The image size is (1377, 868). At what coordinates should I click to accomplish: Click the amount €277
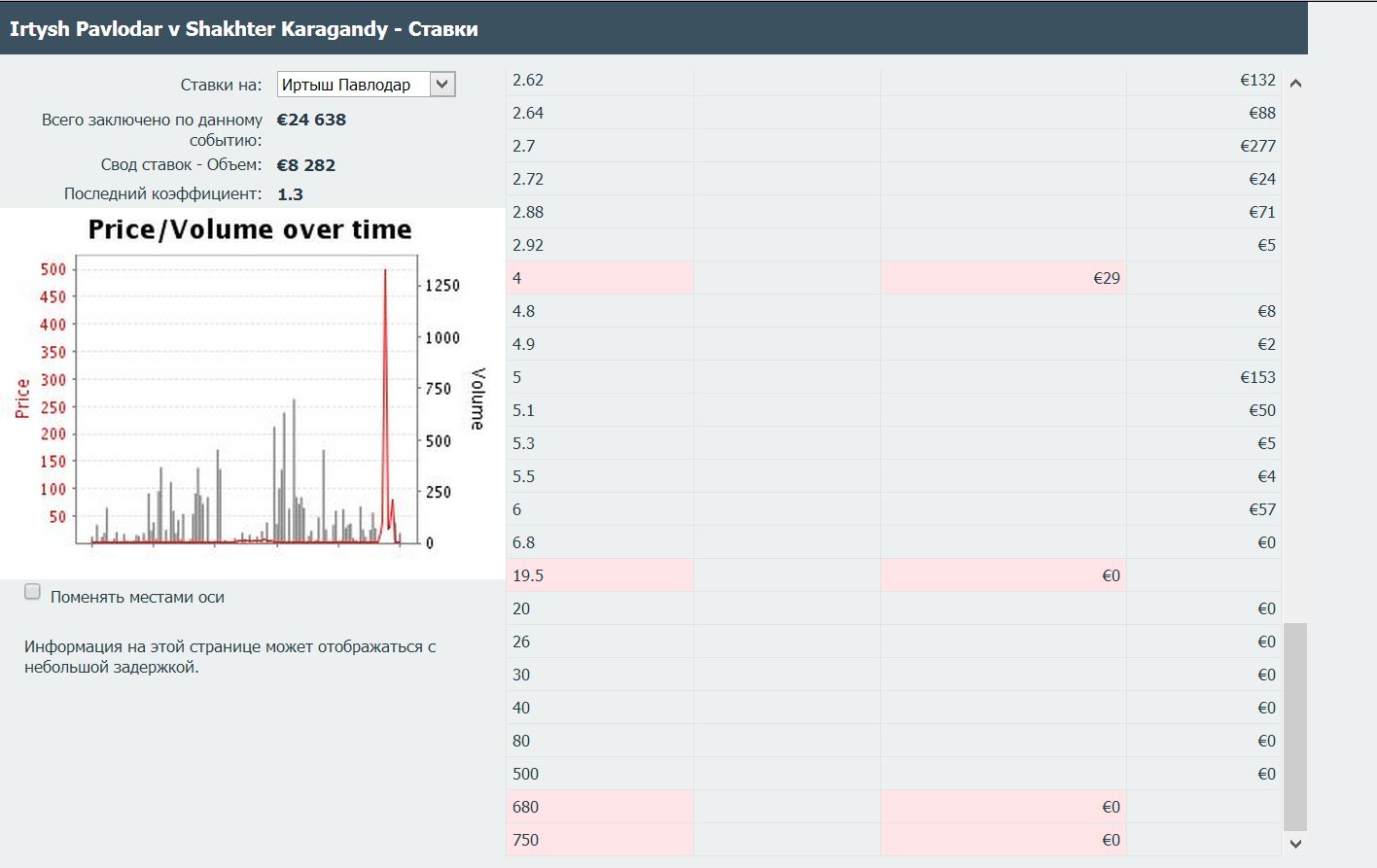pos(1257,146)
